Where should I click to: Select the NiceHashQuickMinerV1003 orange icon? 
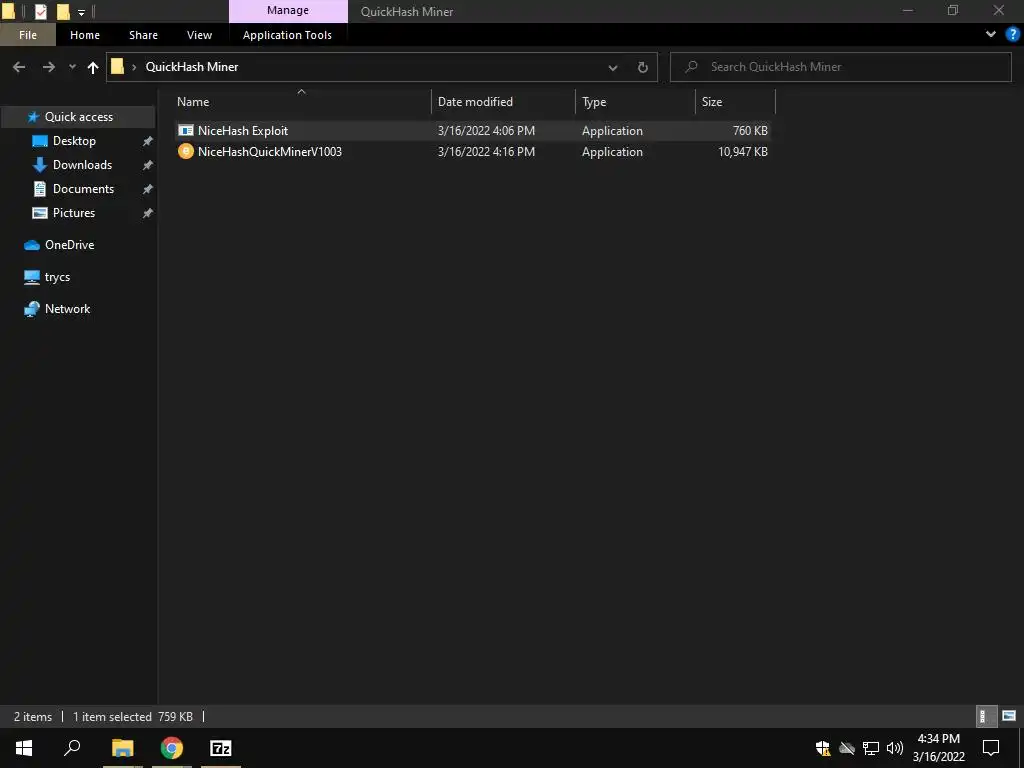click(x=185, y=152)
